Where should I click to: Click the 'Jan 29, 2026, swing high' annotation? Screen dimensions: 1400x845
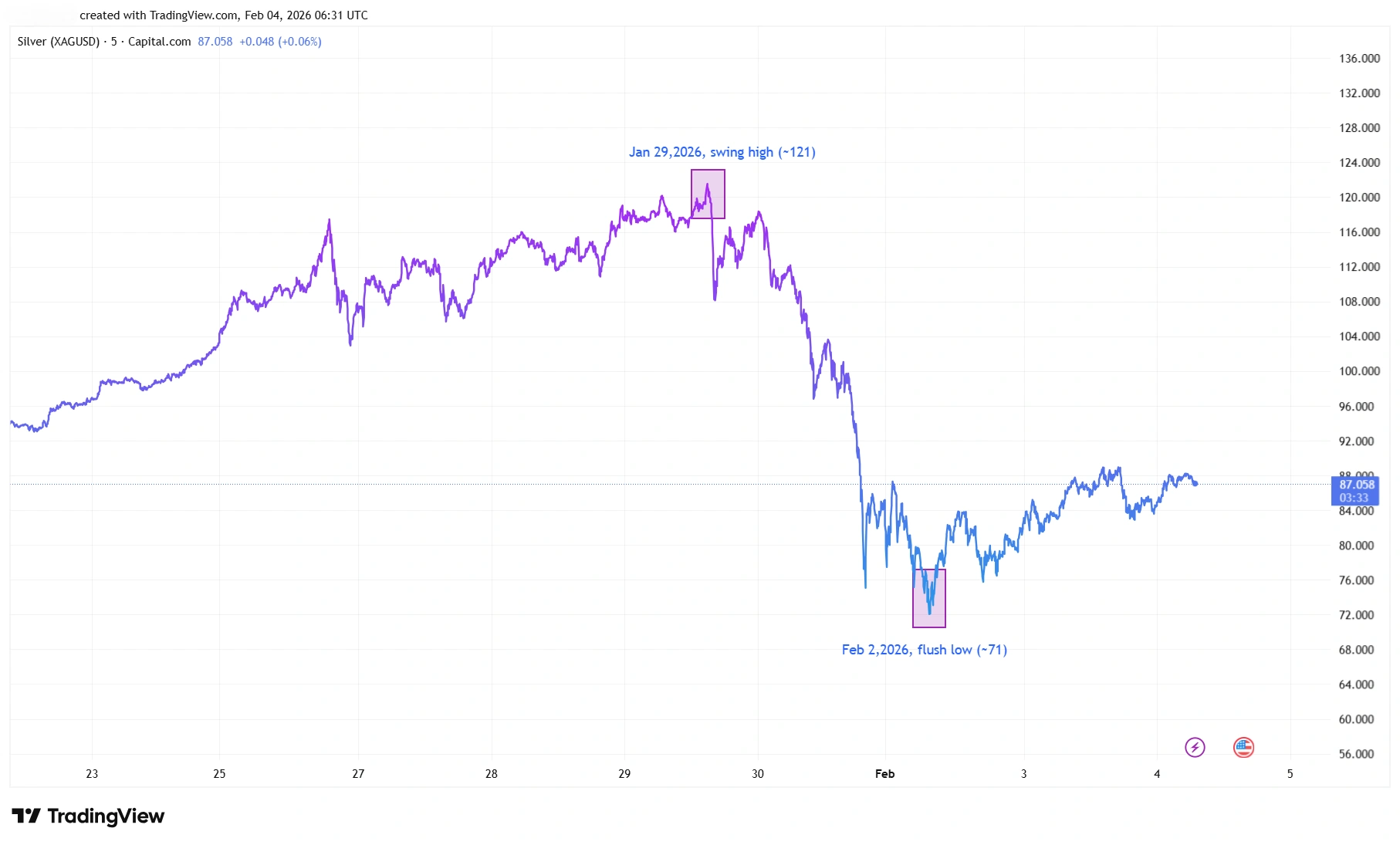[x=722, y=152]
